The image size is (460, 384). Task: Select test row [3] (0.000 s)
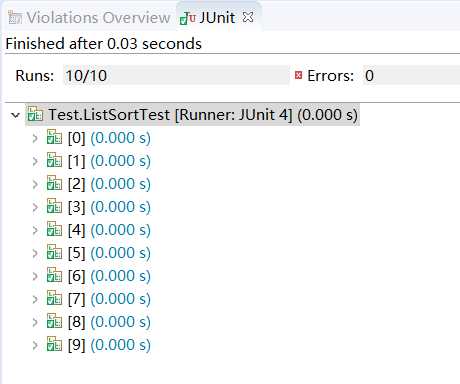click(x=109, y=207)
